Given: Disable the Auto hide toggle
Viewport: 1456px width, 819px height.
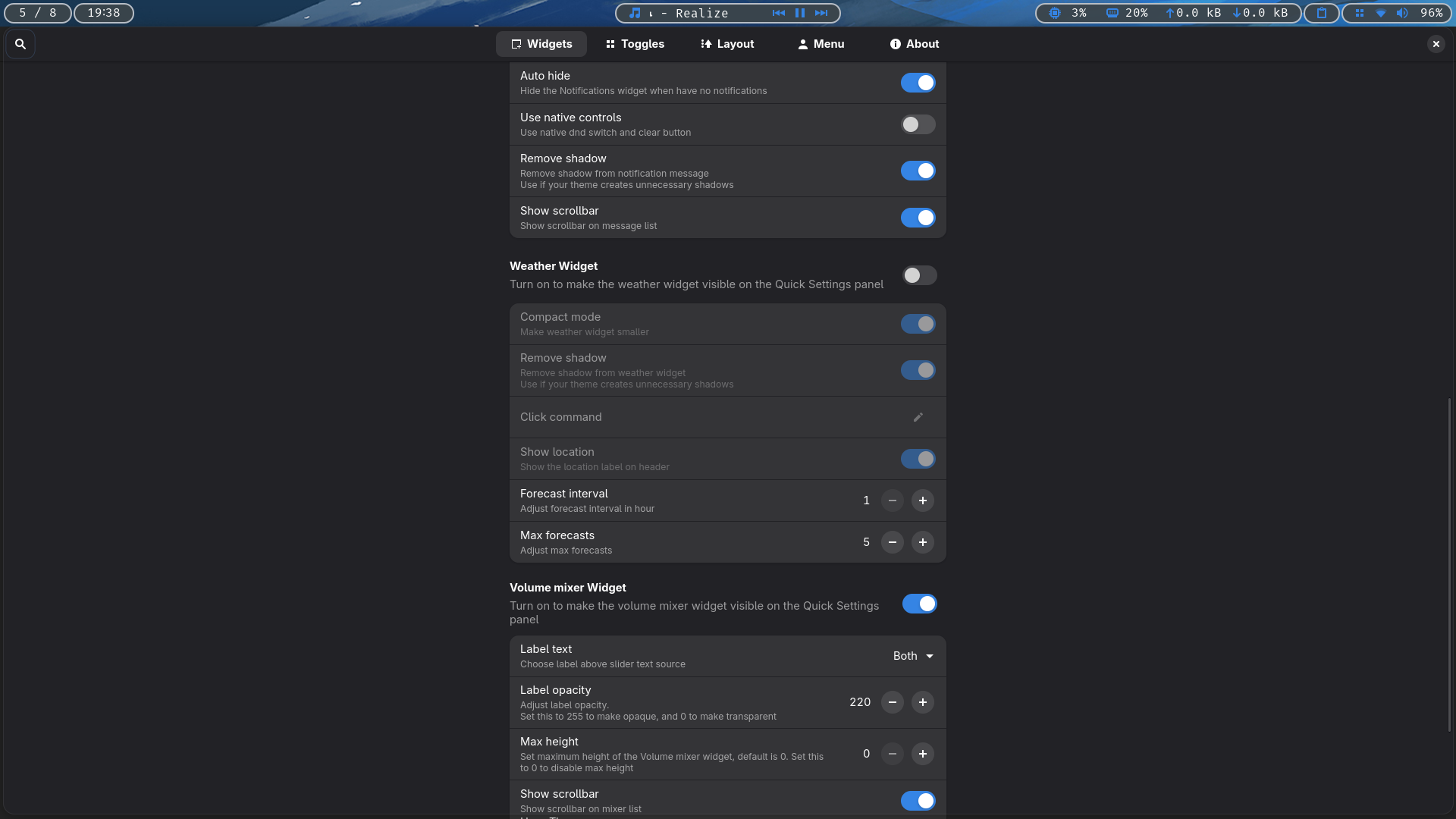Looking at the screenshot, I should tap(918, 83).
